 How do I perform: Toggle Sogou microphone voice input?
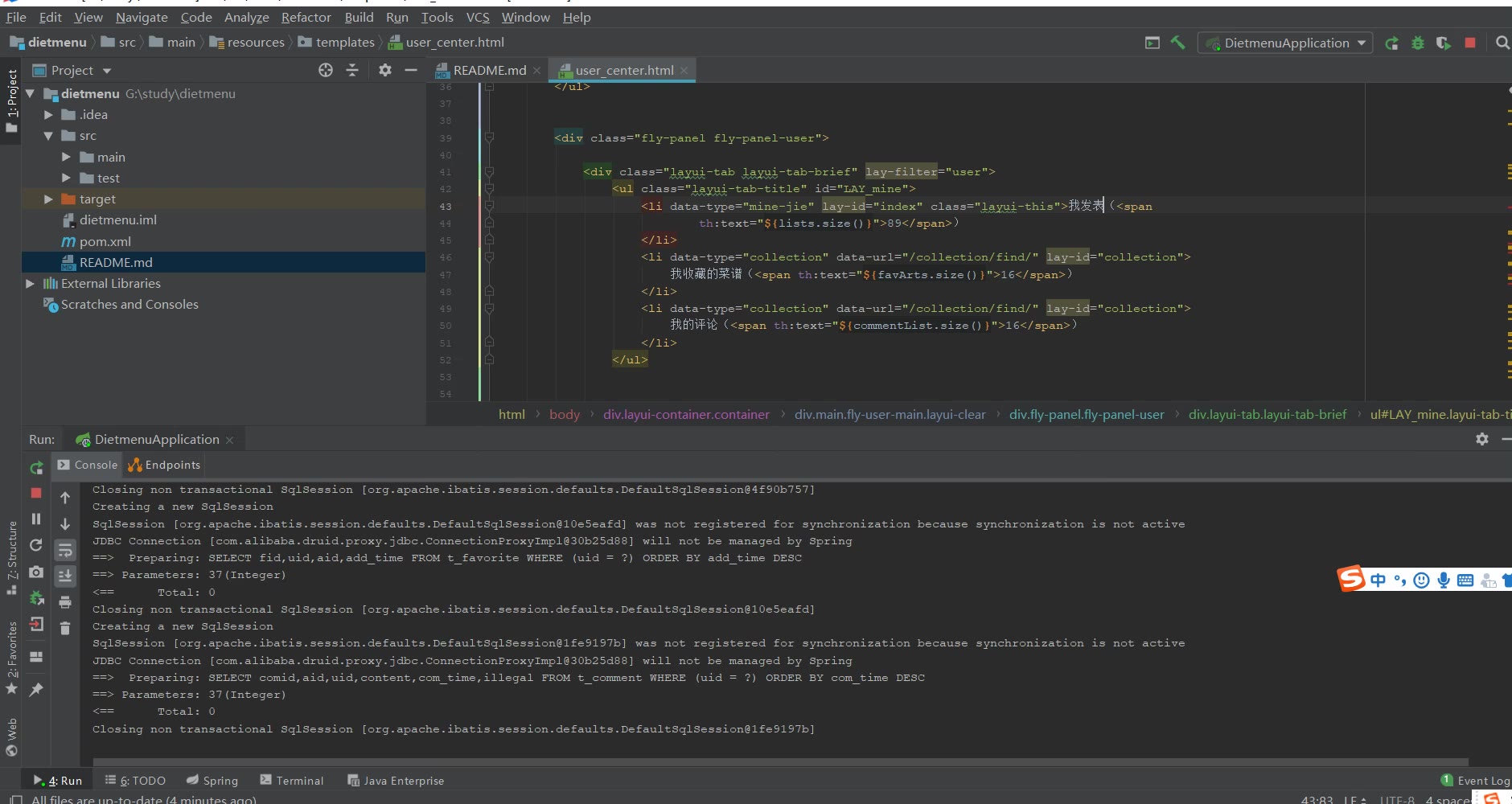pyautogui.click(x=1444, y=580)
